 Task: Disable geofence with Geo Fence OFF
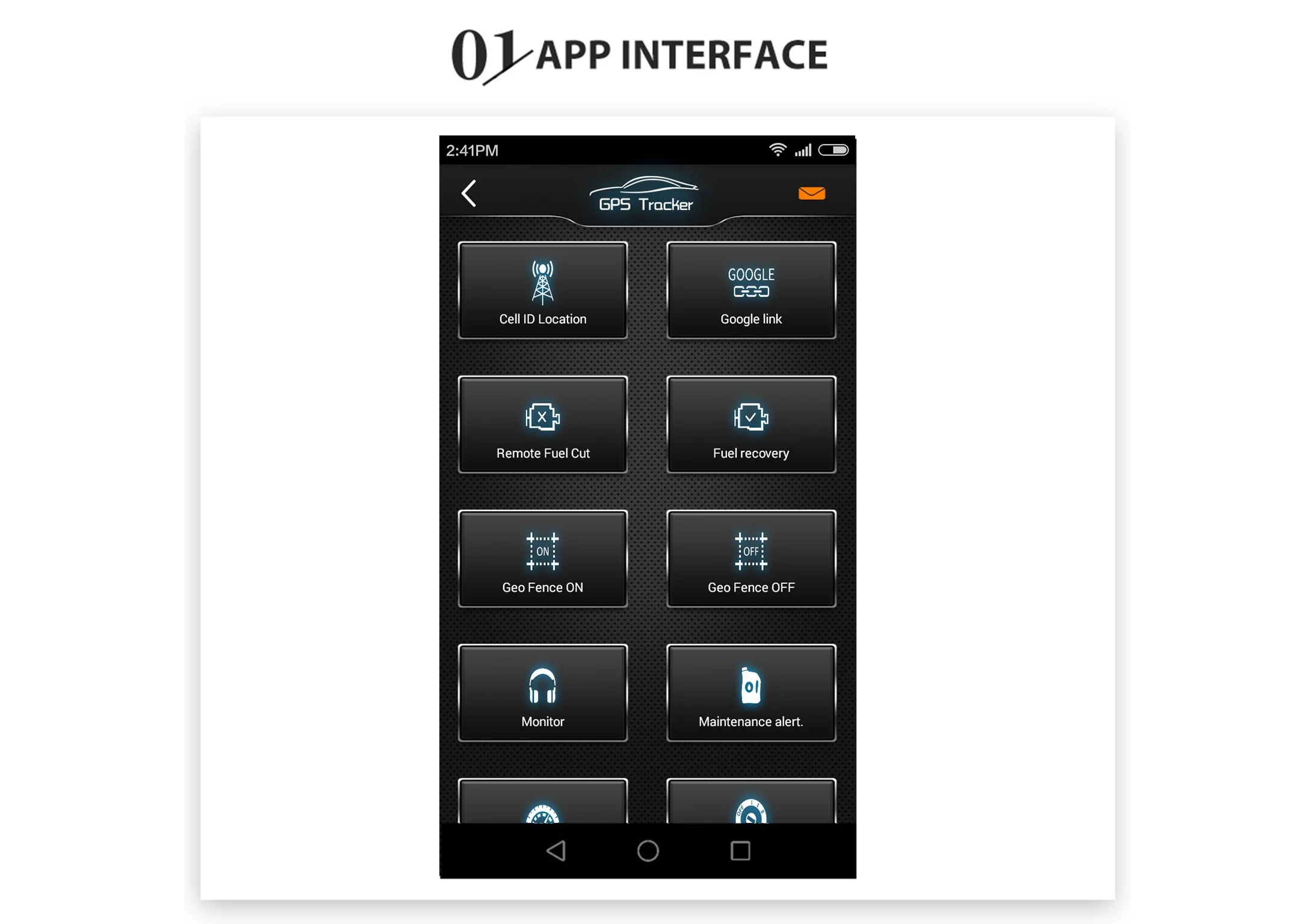point(750,559)
